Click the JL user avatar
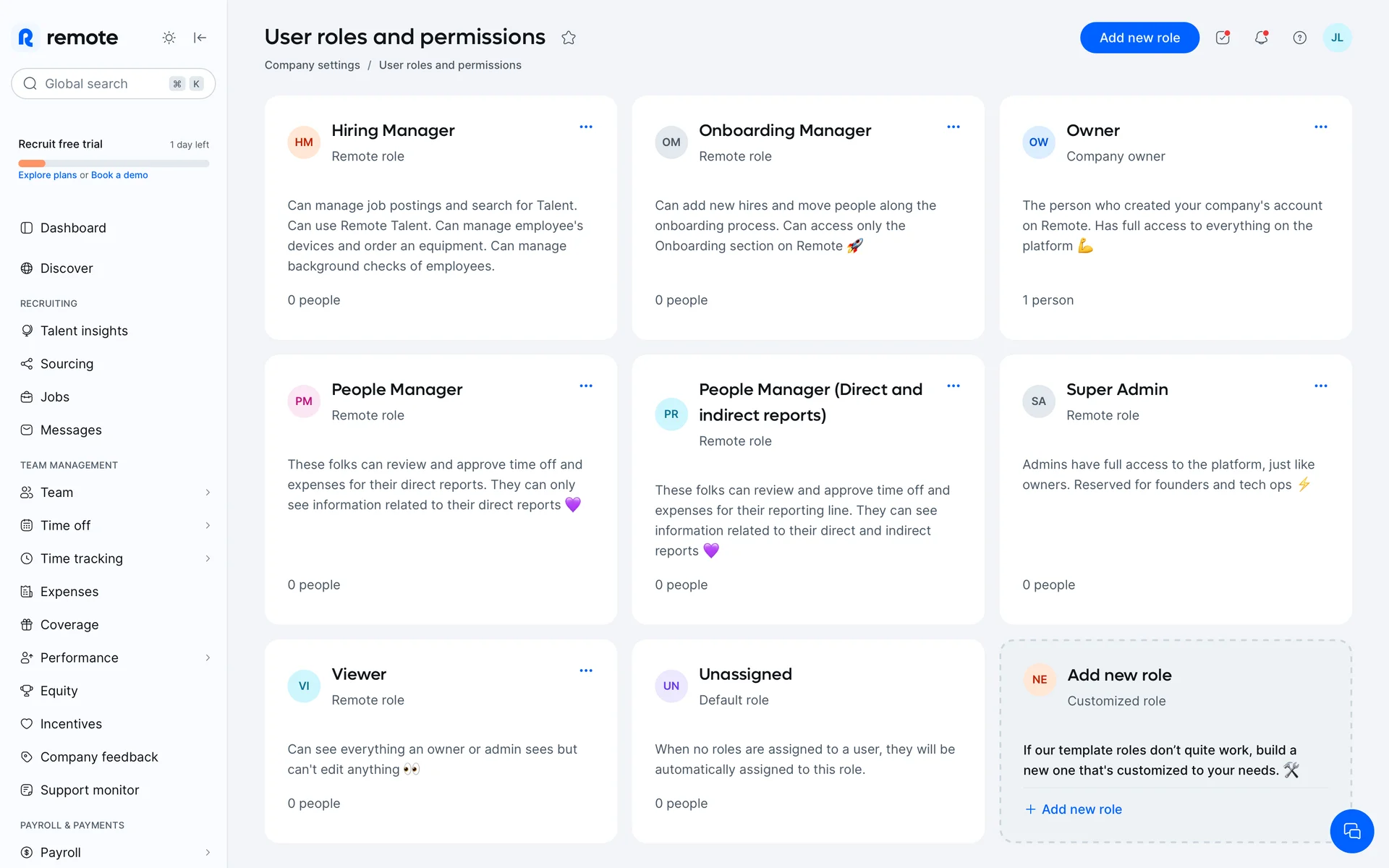This screenshot has height=868, width=1389. [x=1337, y=38]
